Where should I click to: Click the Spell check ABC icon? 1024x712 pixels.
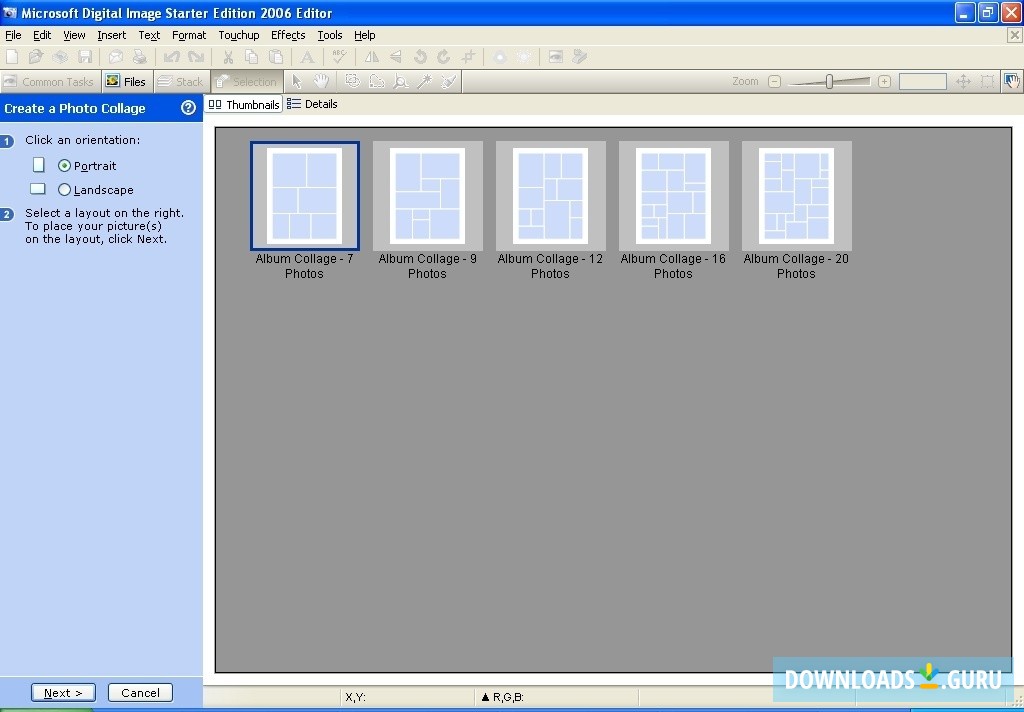click(x=339, y=57)
